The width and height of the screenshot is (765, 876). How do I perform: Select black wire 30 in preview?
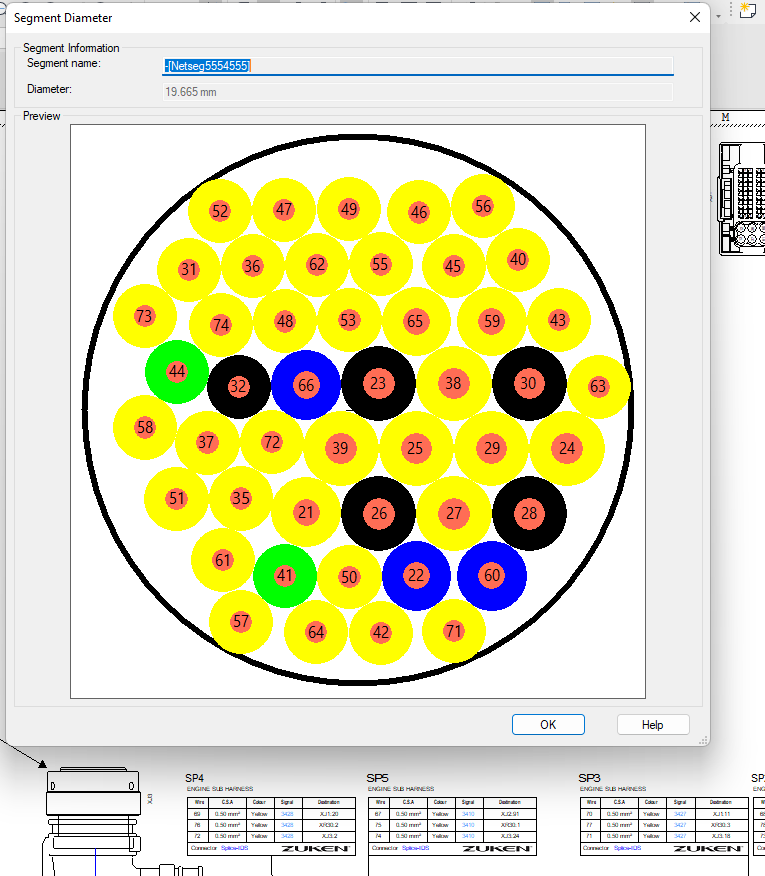click(529, 383)
